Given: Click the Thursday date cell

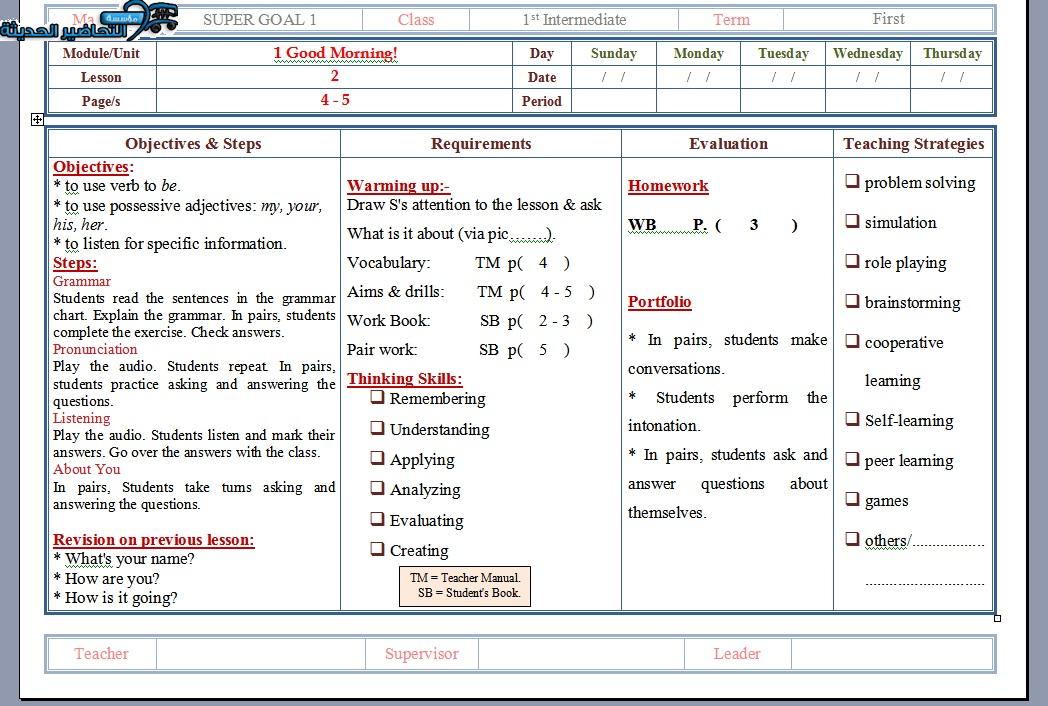Looking at the screenshot, I should [952, 77].
